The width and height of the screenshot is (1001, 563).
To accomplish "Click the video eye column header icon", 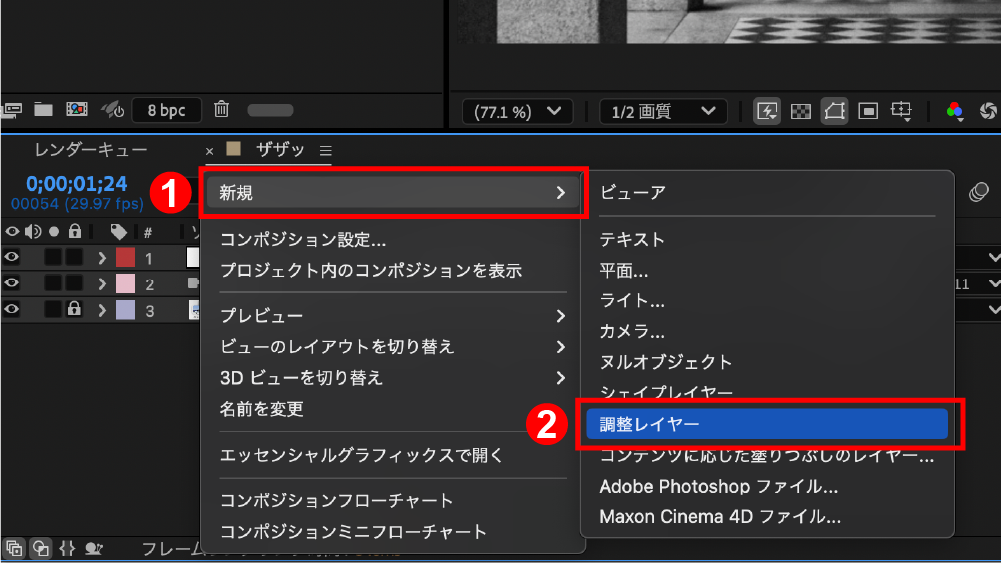I will point(11,231).
